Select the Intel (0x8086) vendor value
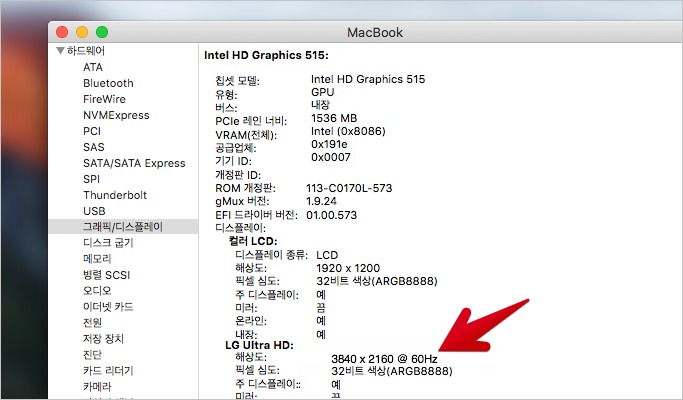Image resolution: width=683 pixels, height=400 pixels. pos(348,132)
